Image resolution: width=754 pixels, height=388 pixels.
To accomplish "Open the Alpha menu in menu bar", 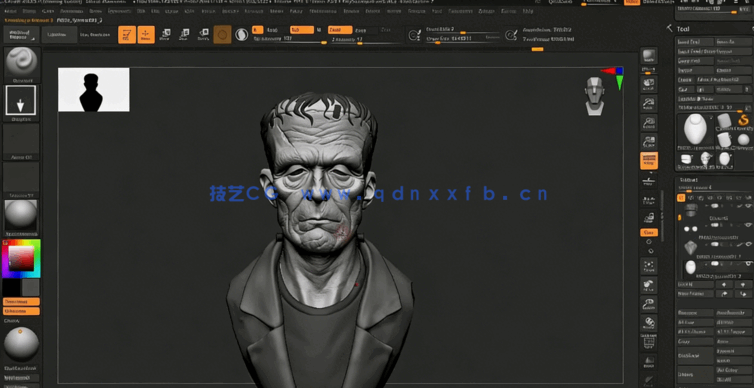I will pyautogui.click(x=12, y=11).
